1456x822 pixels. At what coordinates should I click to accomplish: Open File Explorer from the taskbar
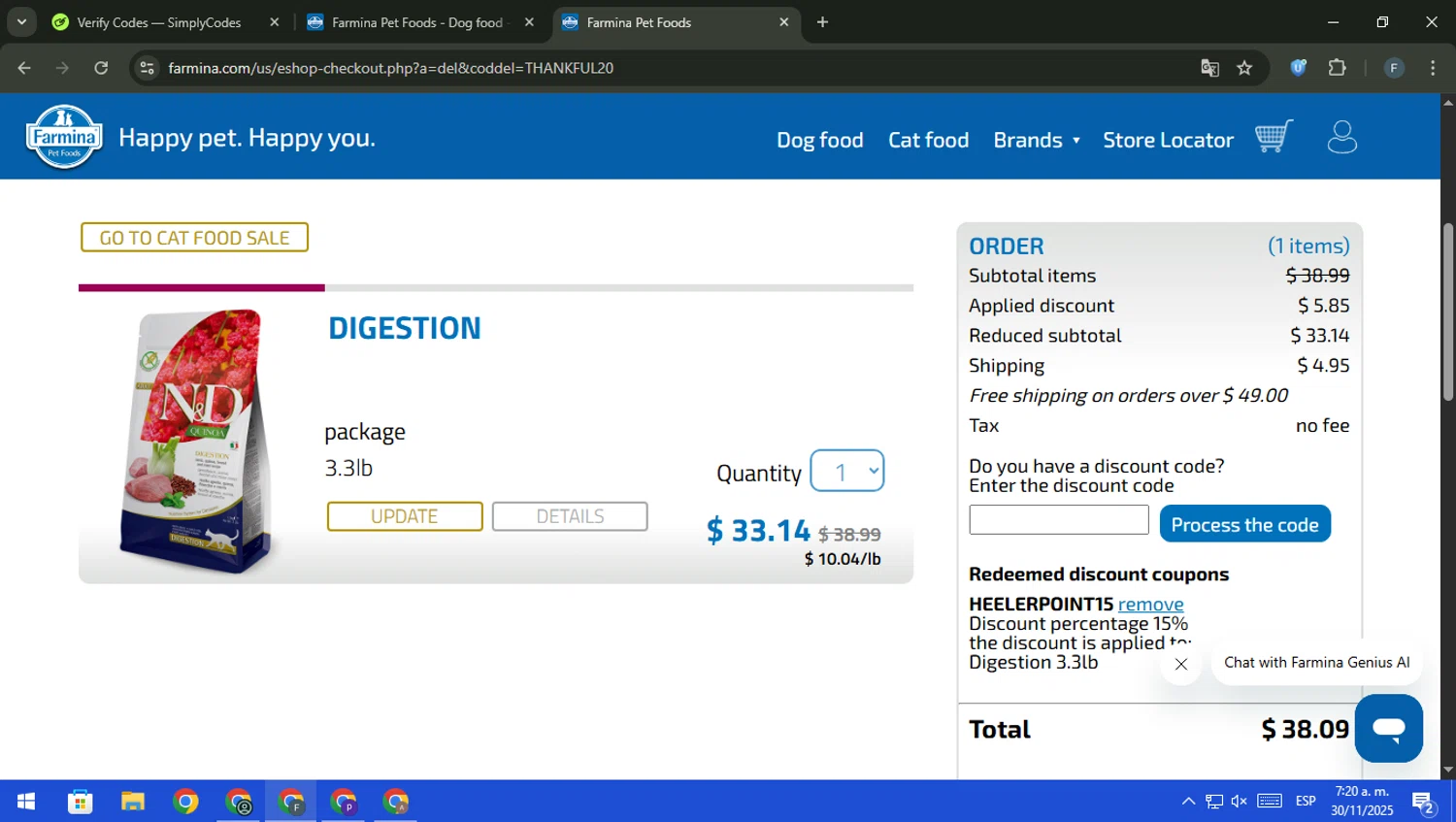(x=132, y=802)
